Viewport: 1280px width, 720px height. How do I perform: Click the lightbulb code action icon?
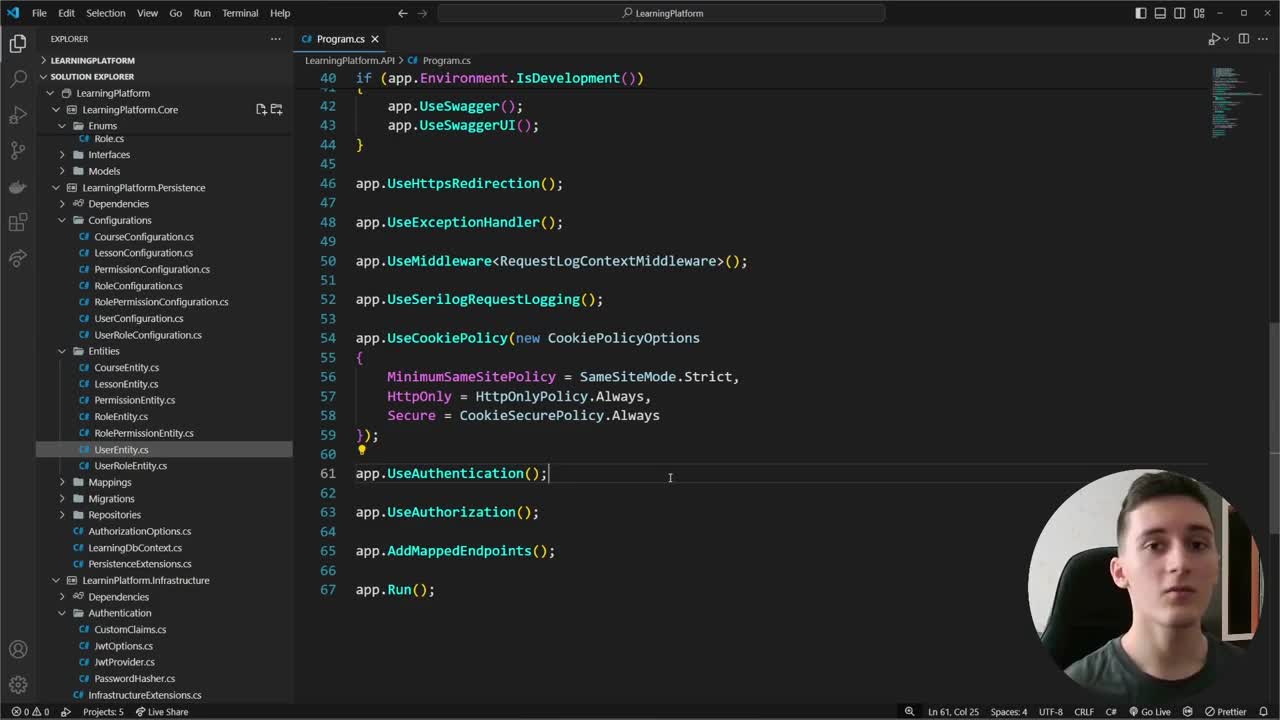[362, 451]
